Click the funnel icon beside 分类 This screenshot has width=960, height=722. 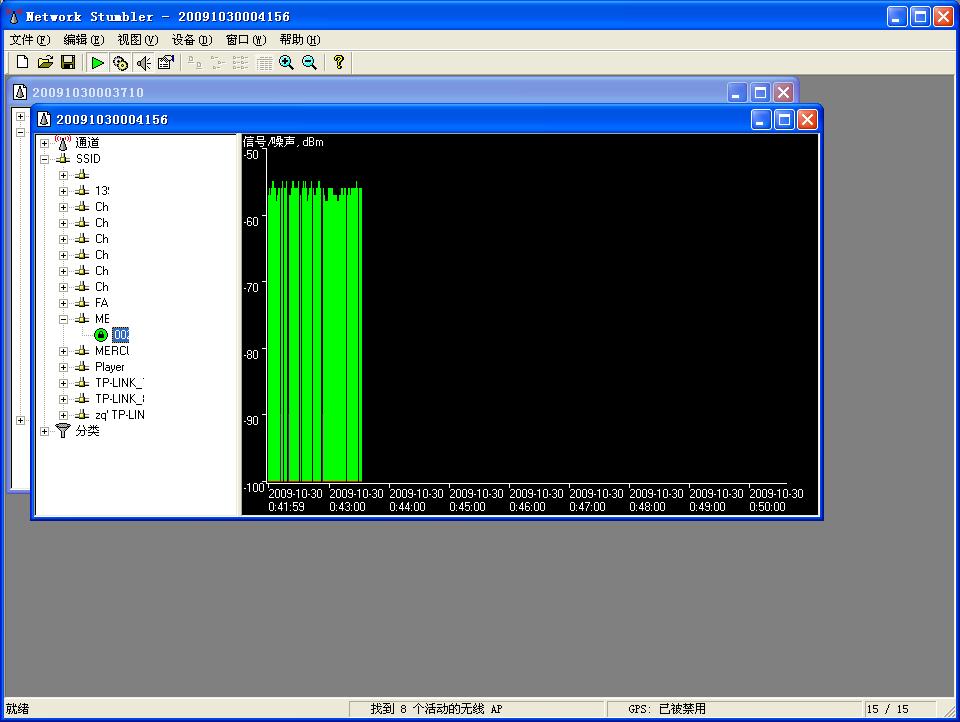pos(62,431)
